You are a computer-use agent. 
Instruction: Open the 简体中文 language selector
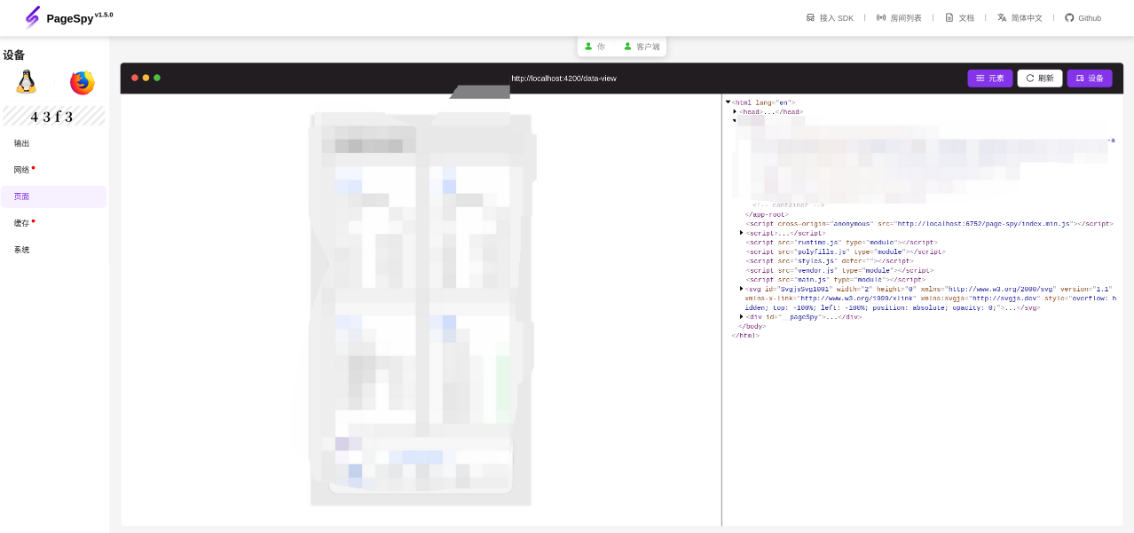click(x=1020, y=18)
